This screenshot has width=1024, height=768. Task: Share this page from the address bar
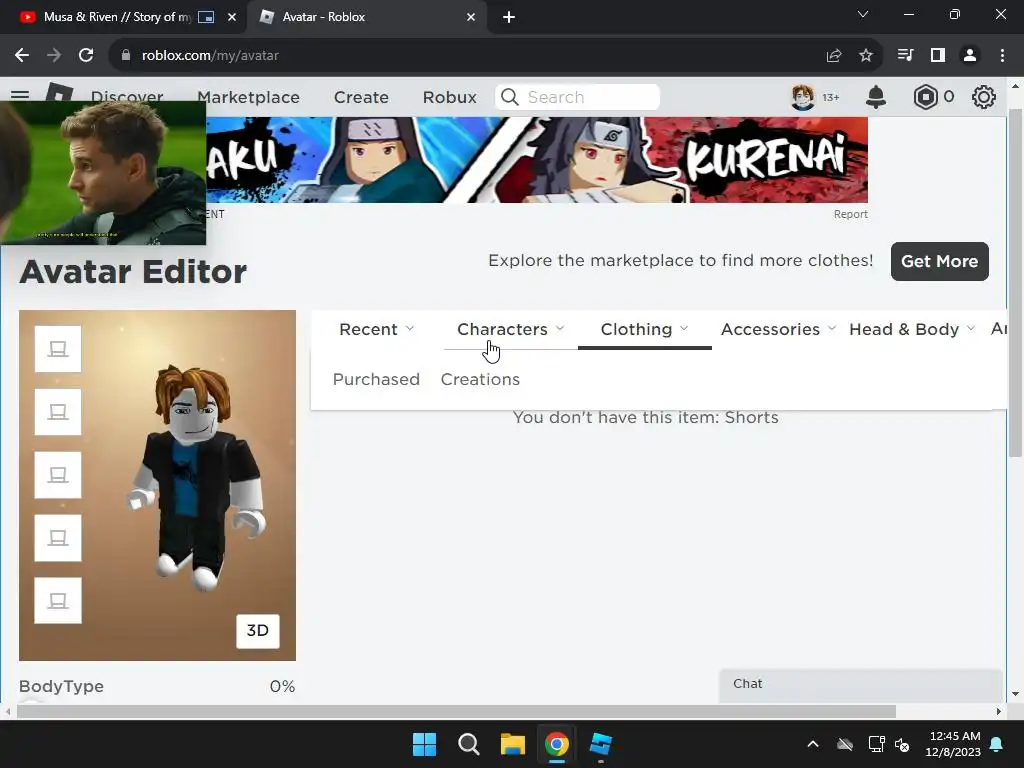pyautogui.click(x=834, y=56)
